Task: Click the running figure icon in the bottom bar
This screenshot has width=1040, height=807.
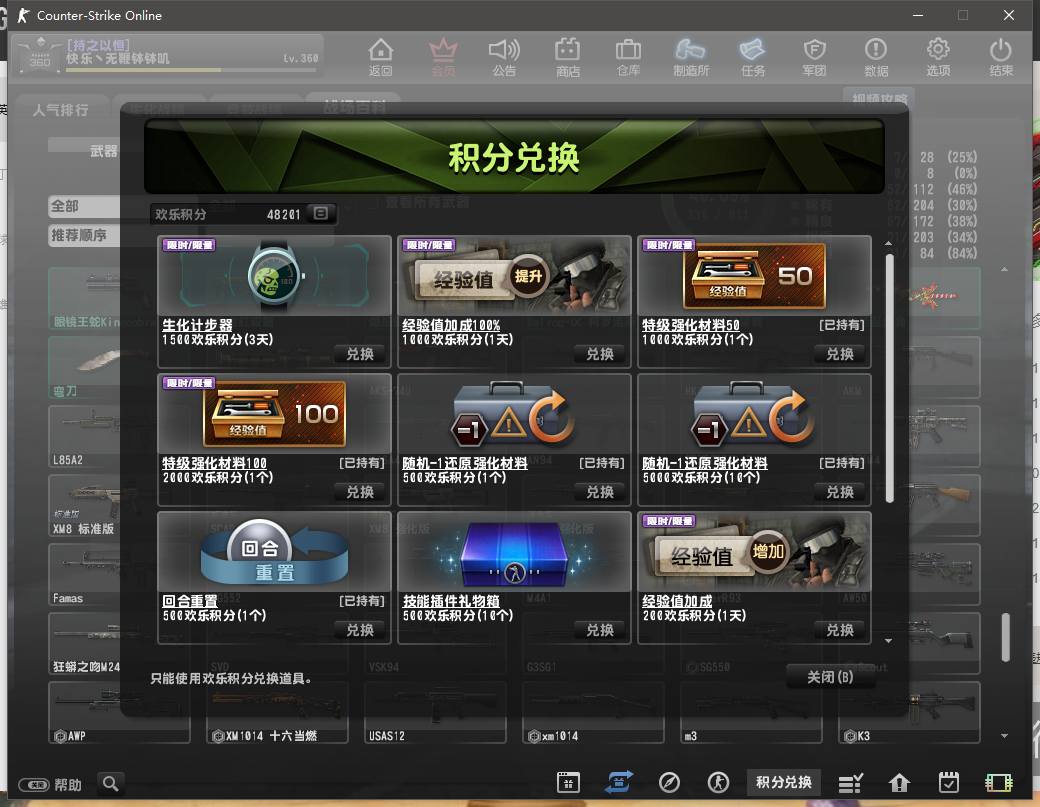Action: point(718,782)
